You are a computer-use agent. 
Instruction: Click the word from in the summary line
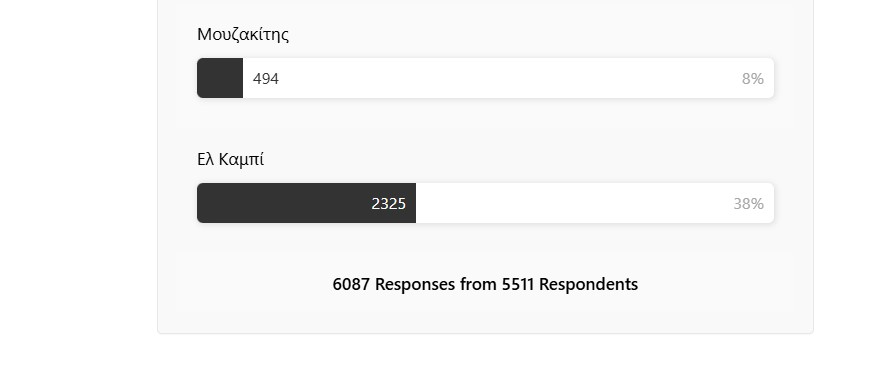coord(478,284)
